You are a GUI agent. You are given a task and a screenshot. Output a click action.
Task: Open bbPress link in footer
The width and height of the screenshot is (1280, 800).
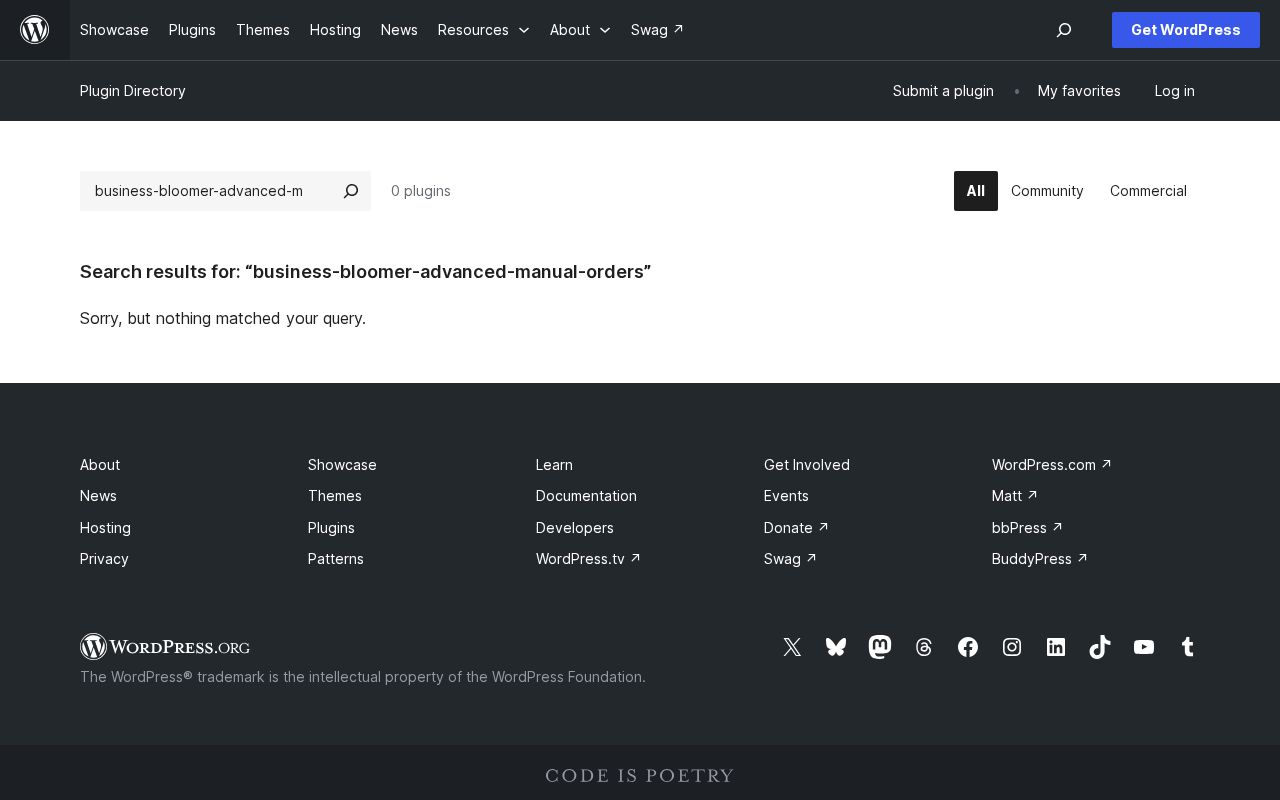point(1027,528)
